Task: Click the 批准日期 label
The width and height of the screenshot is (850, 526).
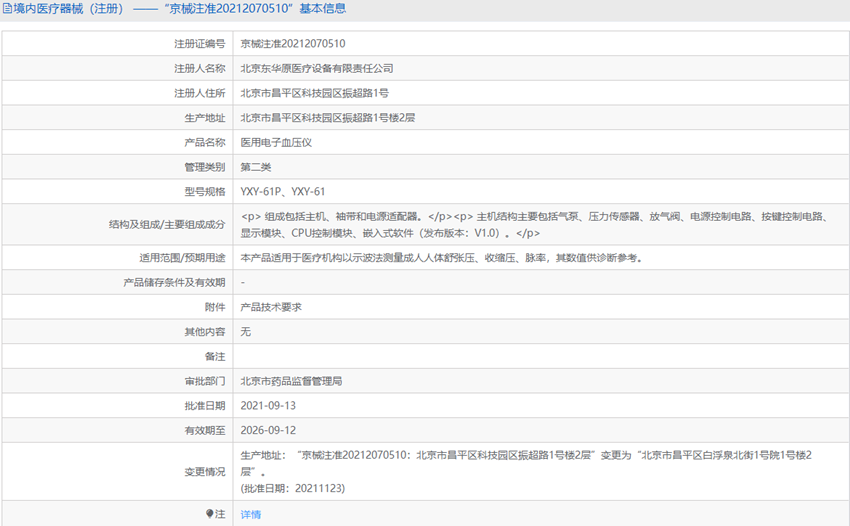Action: (x=205, y=406)
